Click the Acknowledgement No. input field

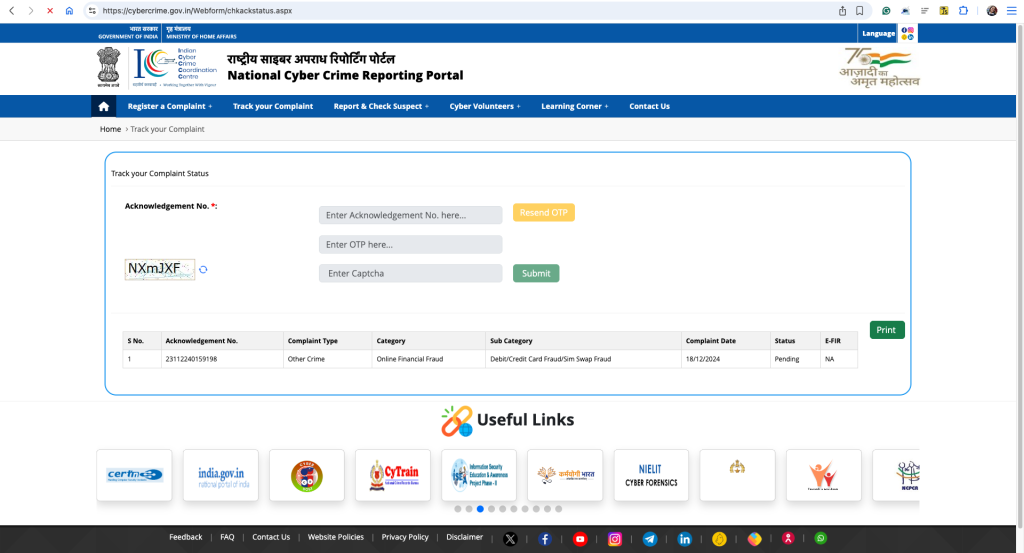point(410,215)
